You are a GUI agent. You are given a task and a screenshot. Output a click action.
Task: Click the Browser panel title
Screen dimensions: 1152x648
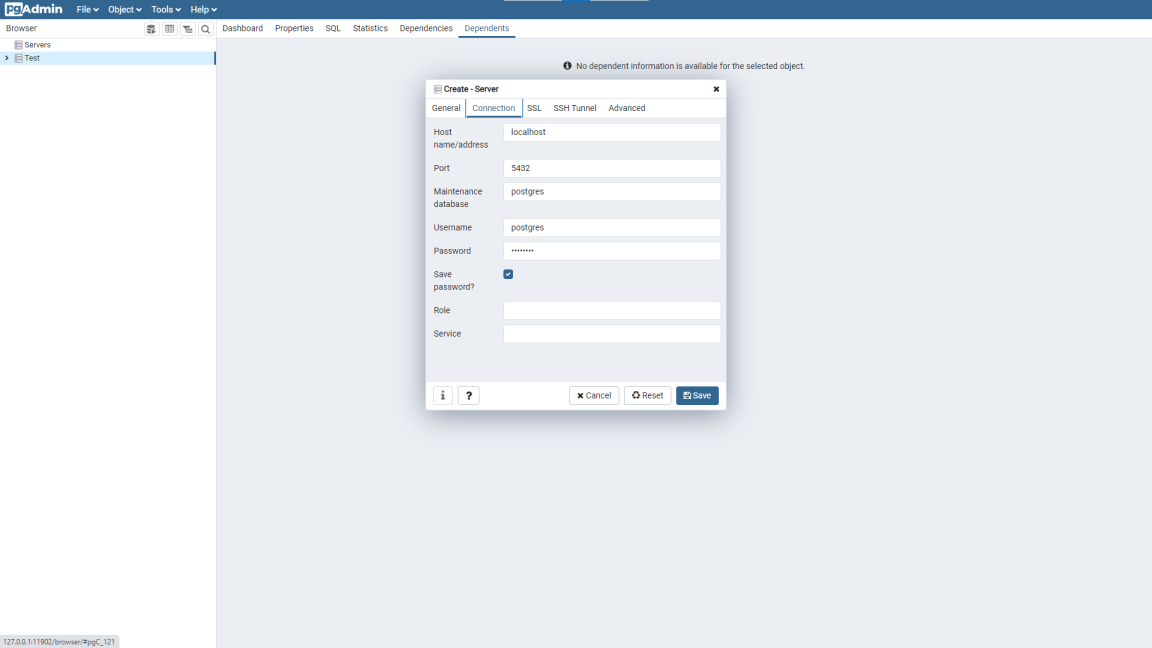coord(21,28)
